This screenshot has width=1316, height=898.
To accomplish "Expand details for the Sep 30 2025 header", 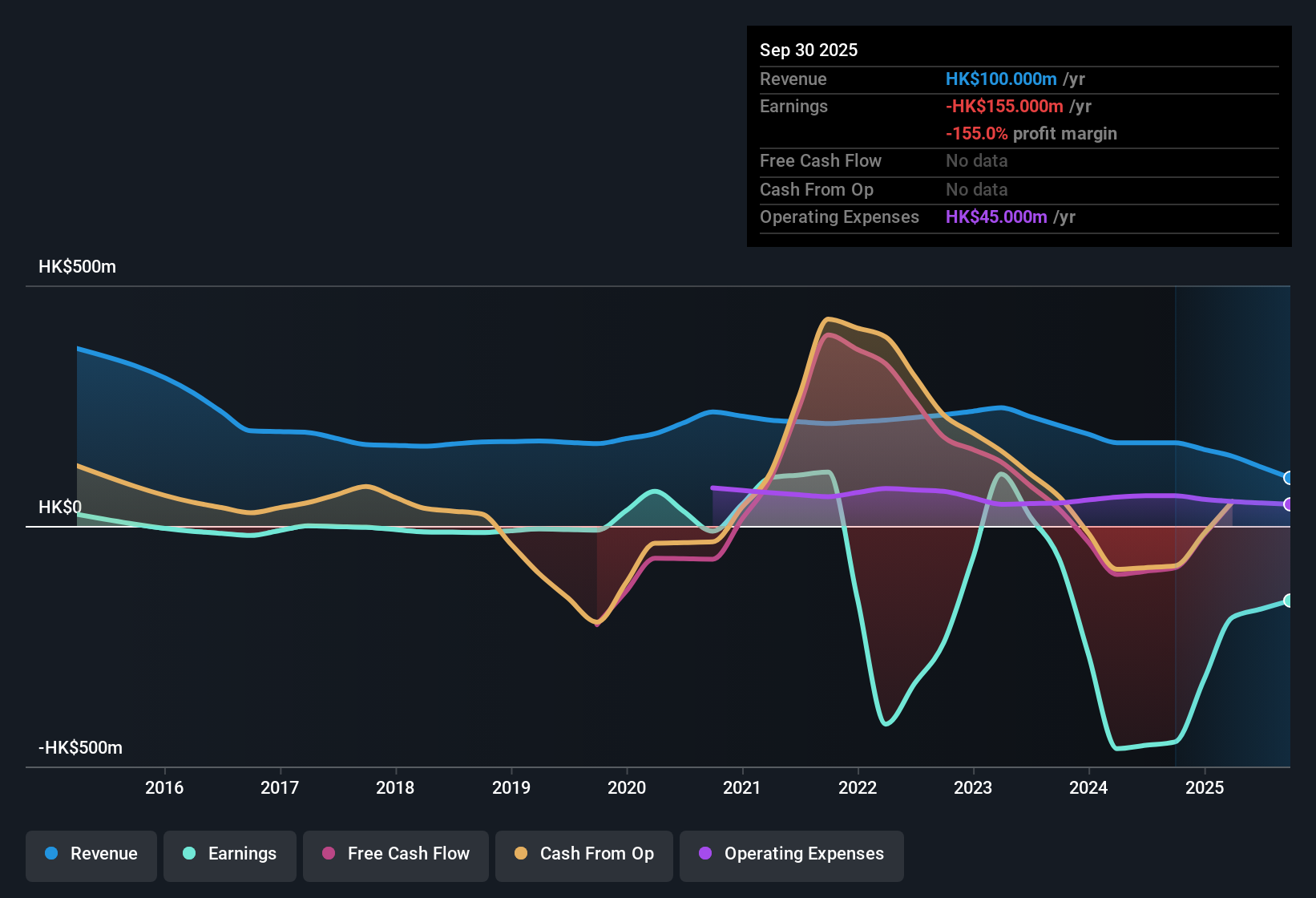I will pyautogui.click(x=809, y=50).
